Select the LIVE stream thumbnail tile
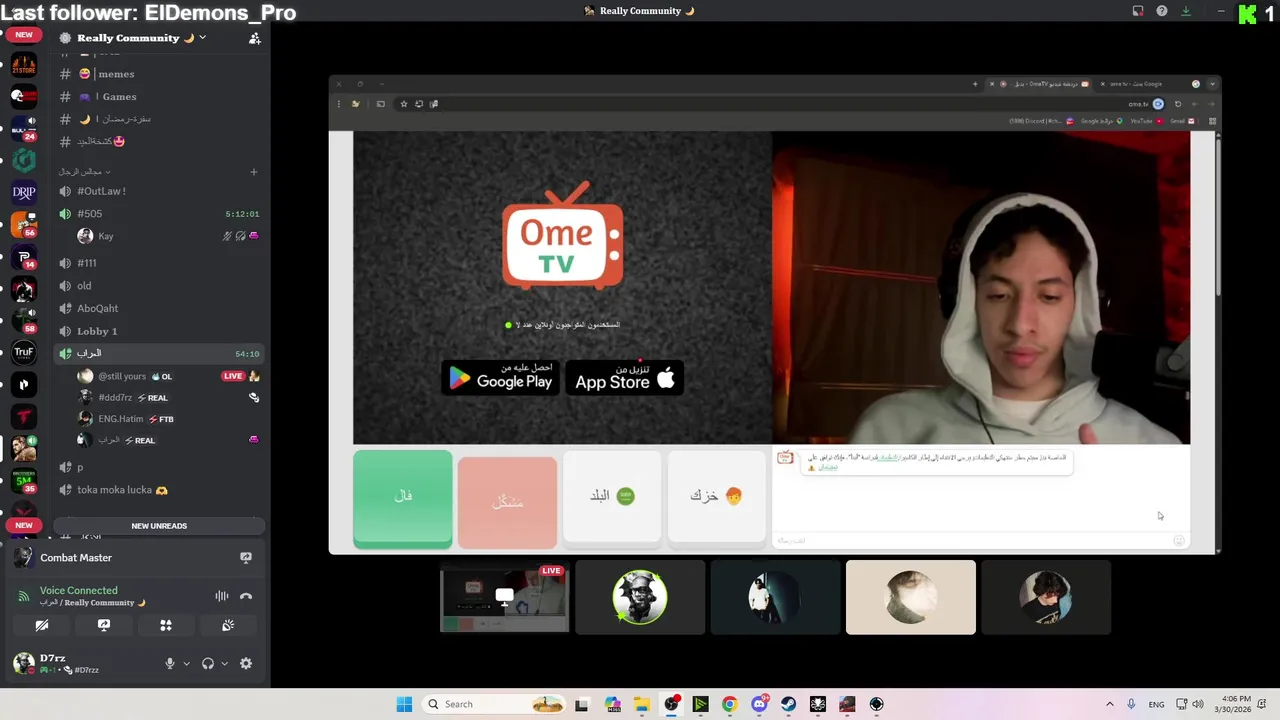 tap(505, 597)
